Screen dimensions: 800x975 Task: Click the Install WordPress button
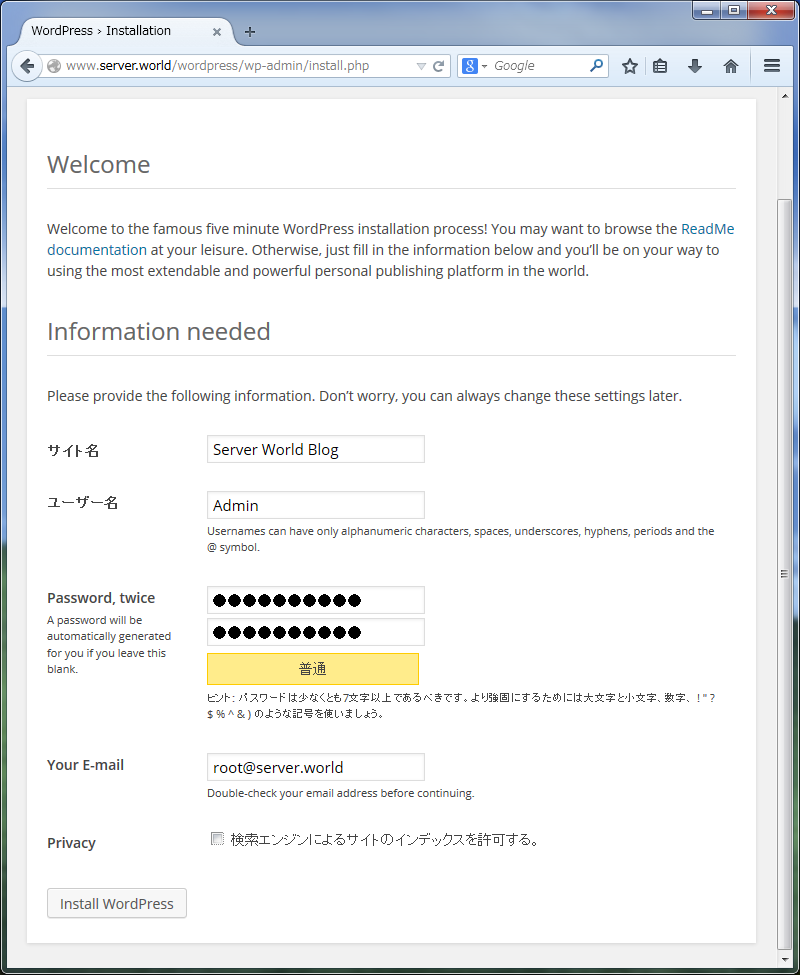click(x=117, y=903)
